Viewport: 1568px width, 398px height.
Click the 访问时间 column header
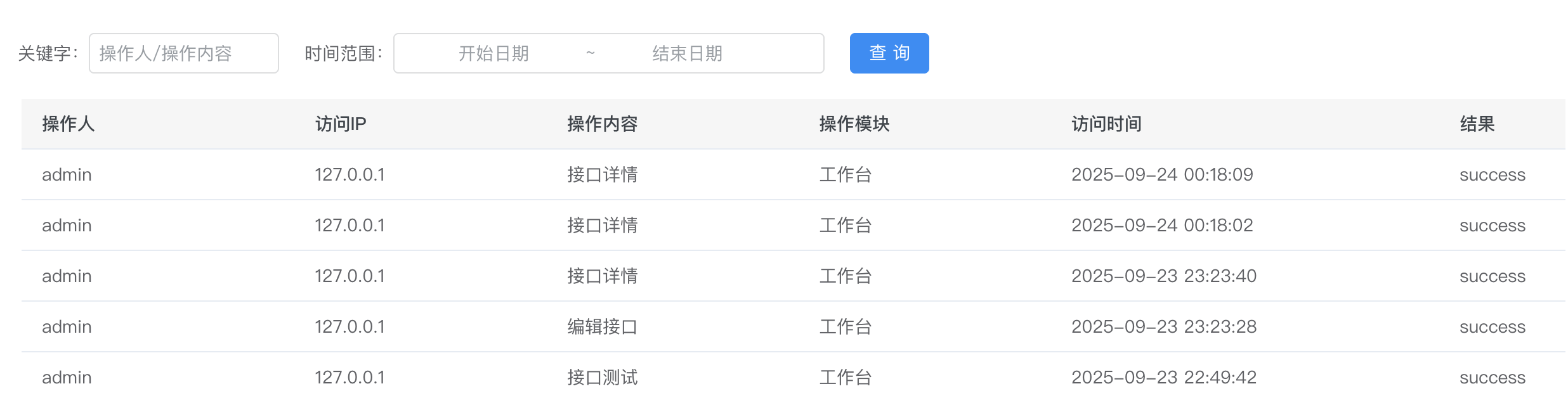pyautogui.click(x=1106, y=124)
